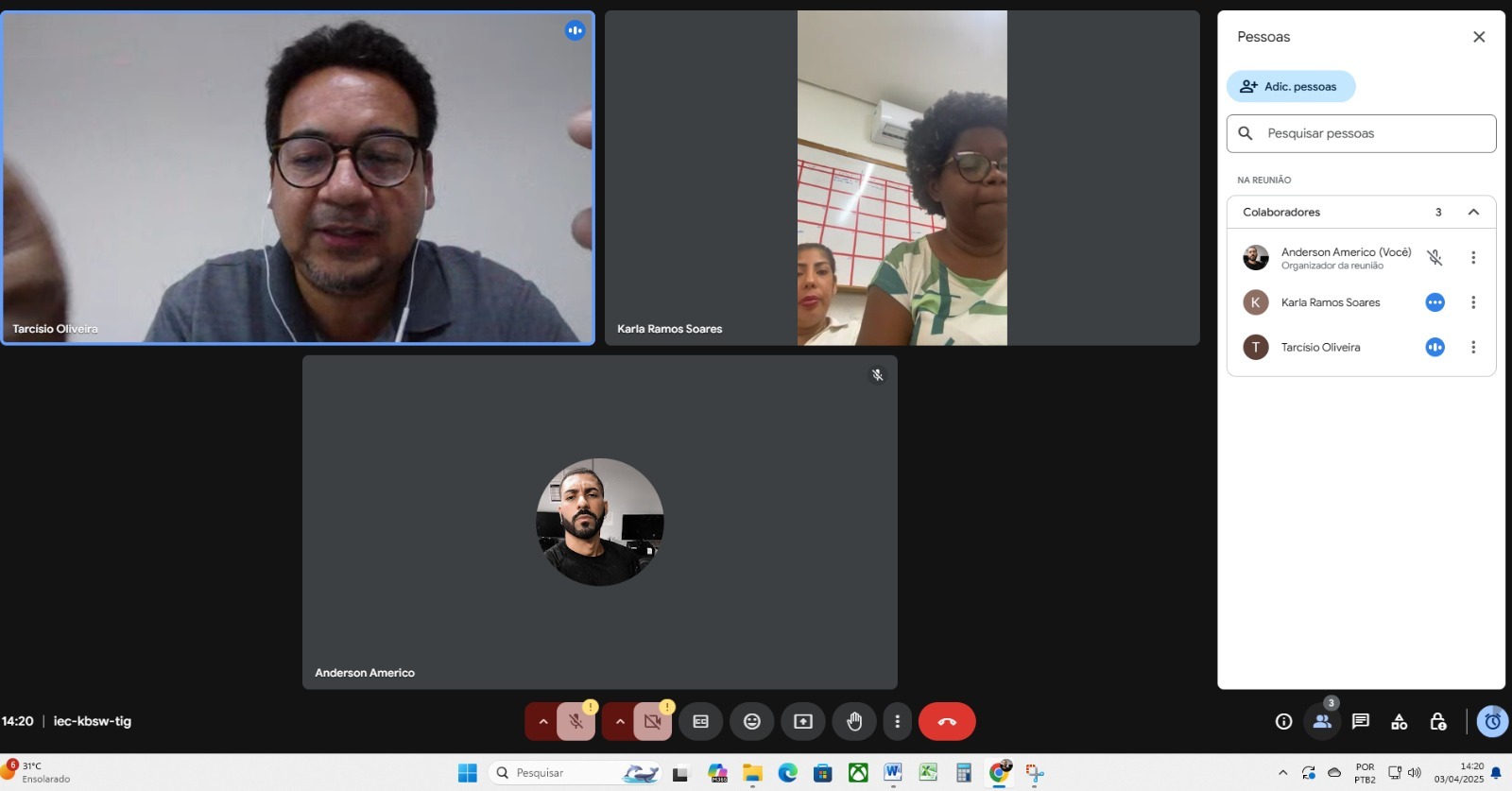Click the share screen icon
Image resolution: width=1512 pixels, height=791 pixels.
pos(803,722)
